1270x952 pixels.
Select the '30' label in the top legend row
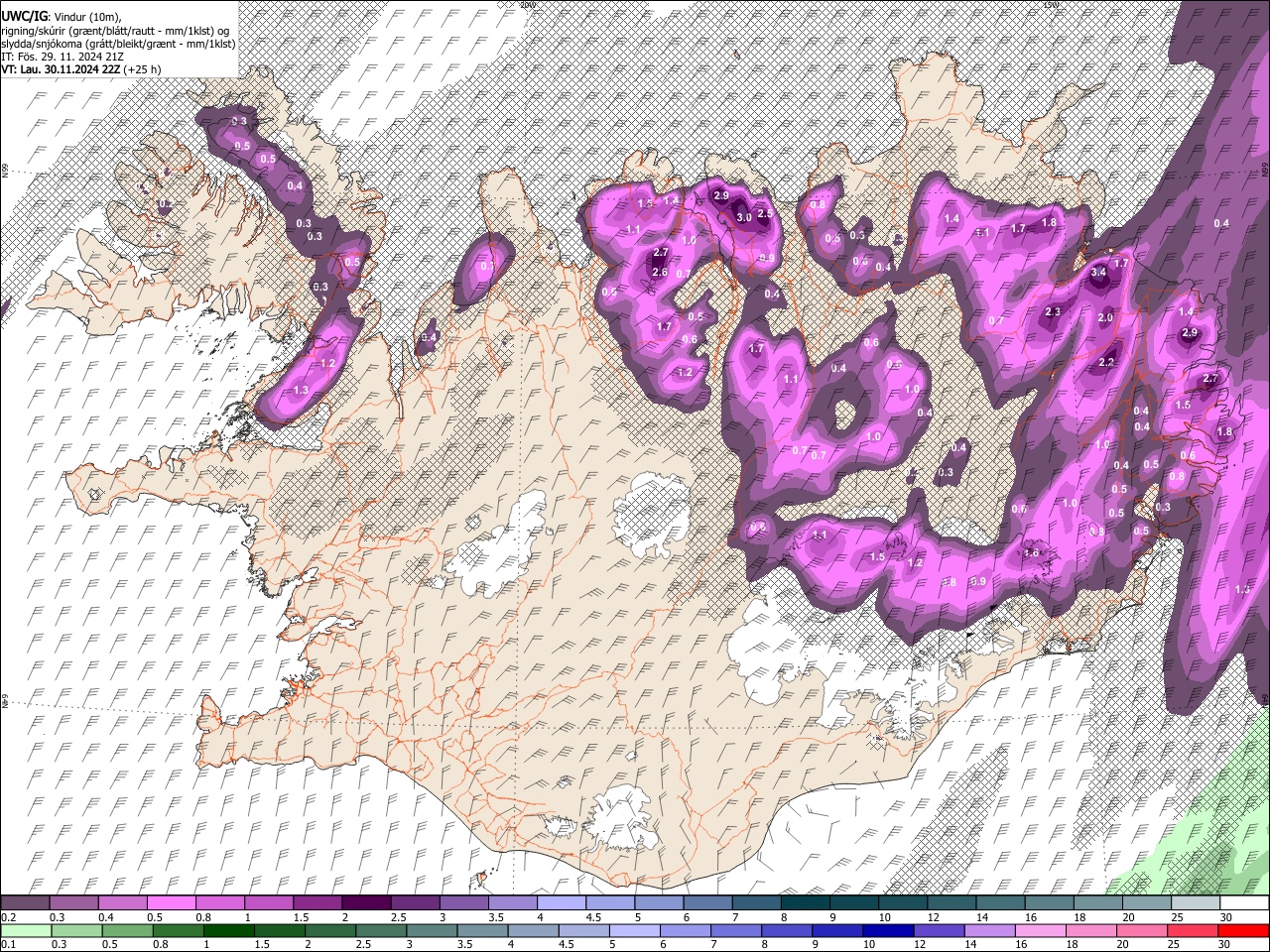(1226, 917)
